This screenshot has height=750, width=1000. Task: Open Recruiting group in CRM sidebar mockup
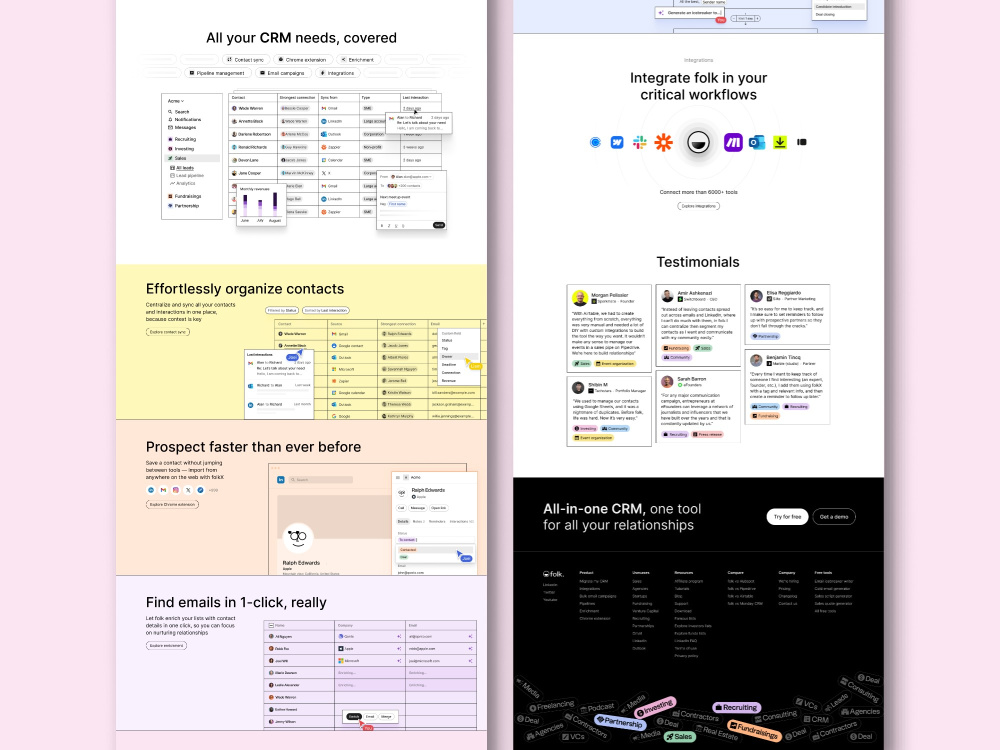point(182,139)
